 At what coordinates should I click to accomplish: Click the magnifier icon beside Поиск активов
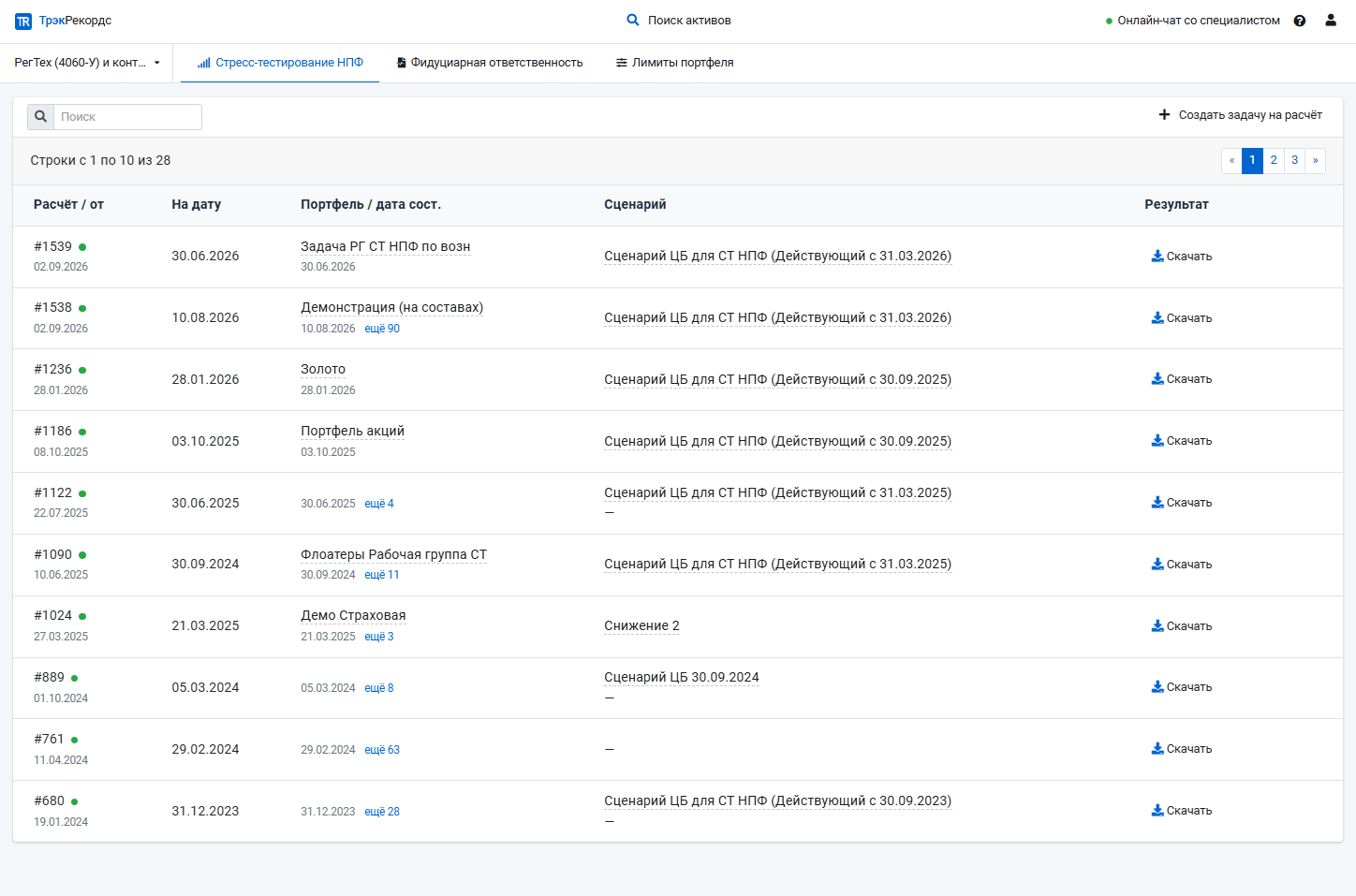(x=633, y=20)
